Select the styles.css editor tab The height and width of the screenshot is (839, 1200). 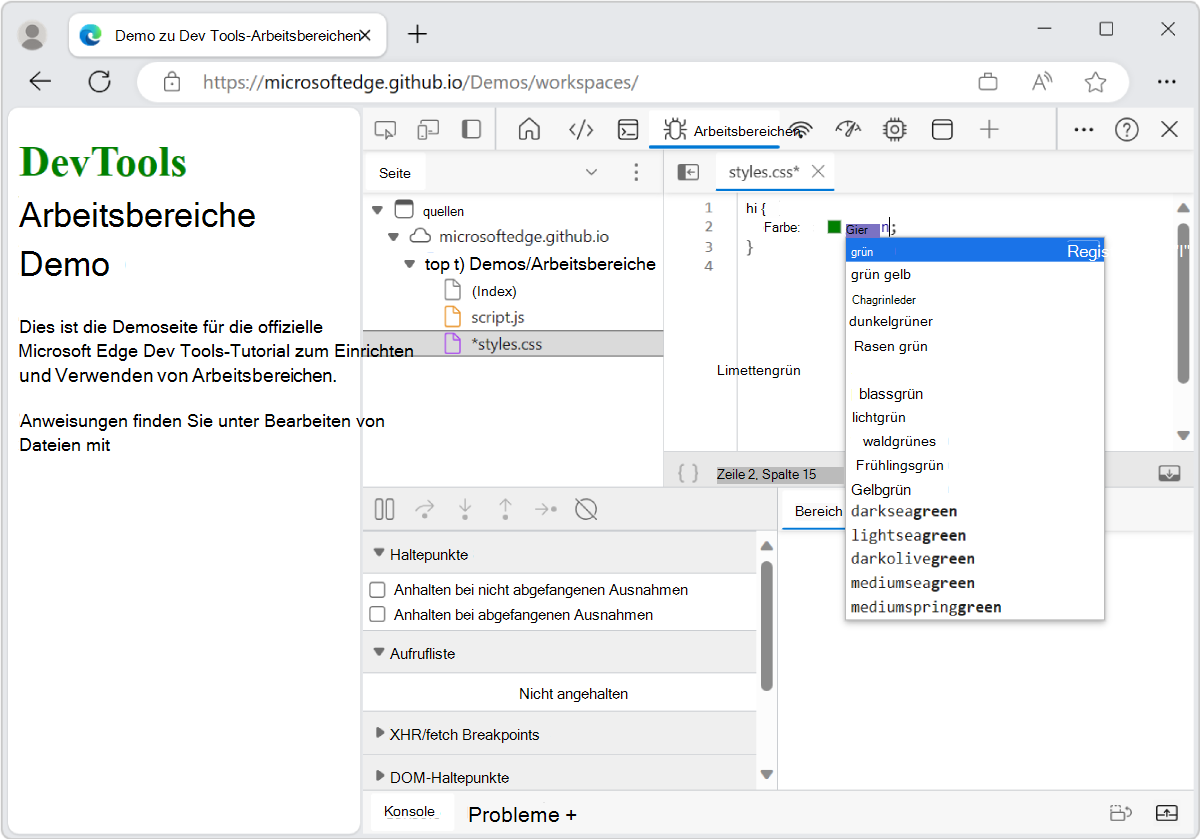[x=767, y=171]
